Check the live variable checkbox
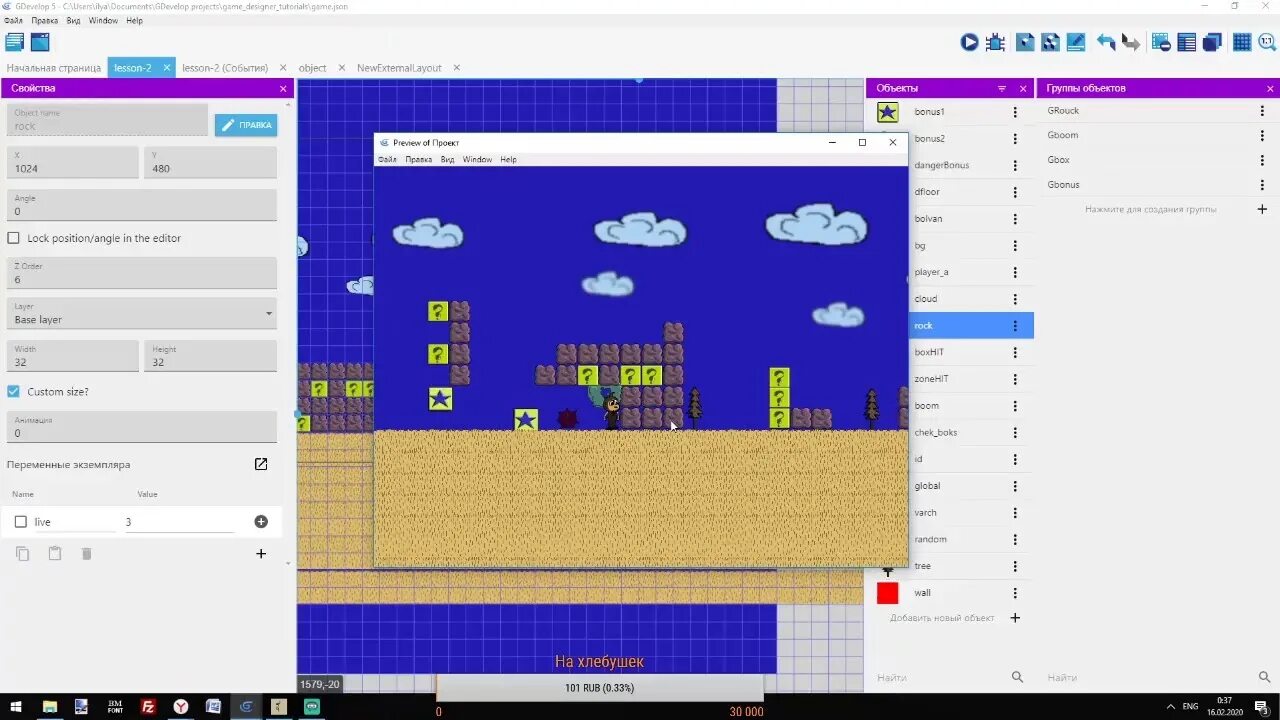Viewport: 1280px width, 720px height. coord(21,522)
